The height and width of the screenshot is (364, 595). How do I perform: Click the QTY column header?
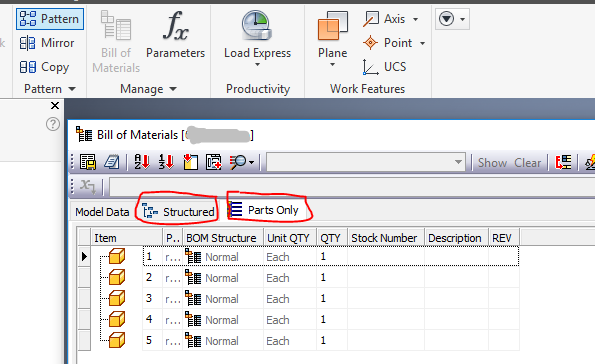tap(332, 238)
